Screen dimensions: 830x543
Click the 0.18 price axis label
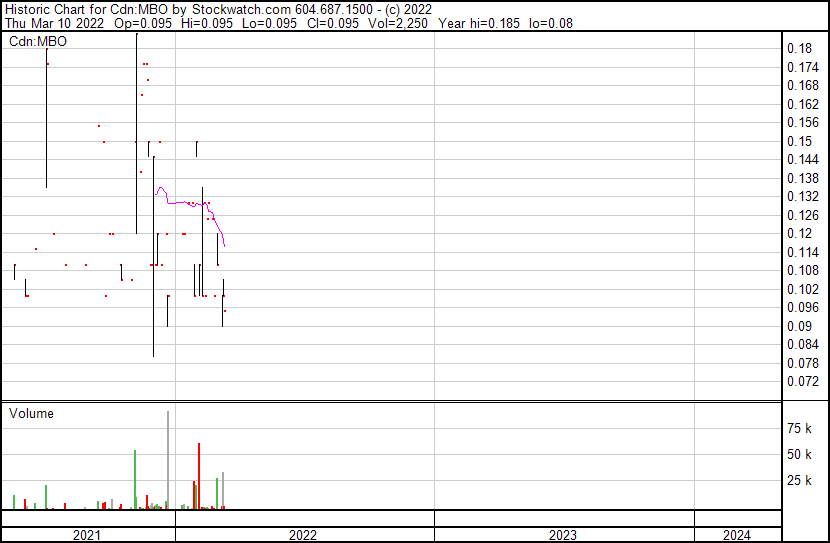click(799, 49)
